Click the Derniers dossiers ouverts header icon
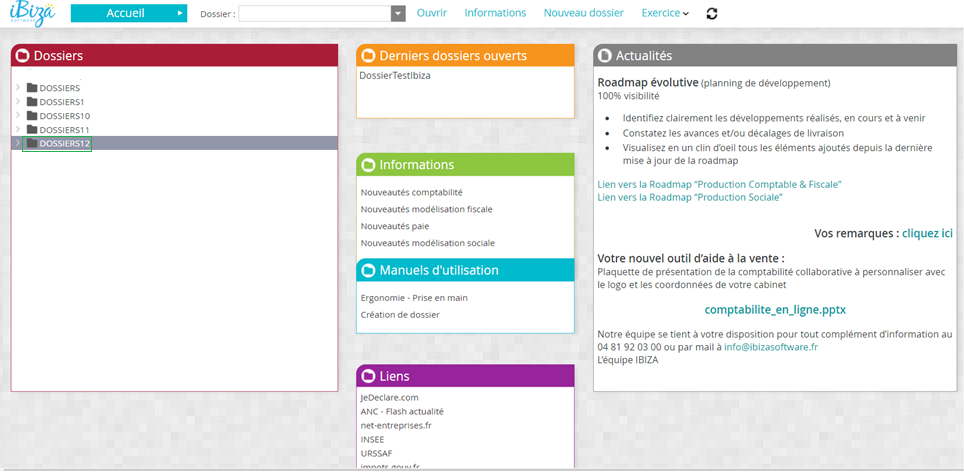Viewport: 964px width, 473px height. [x=368, y=56]
